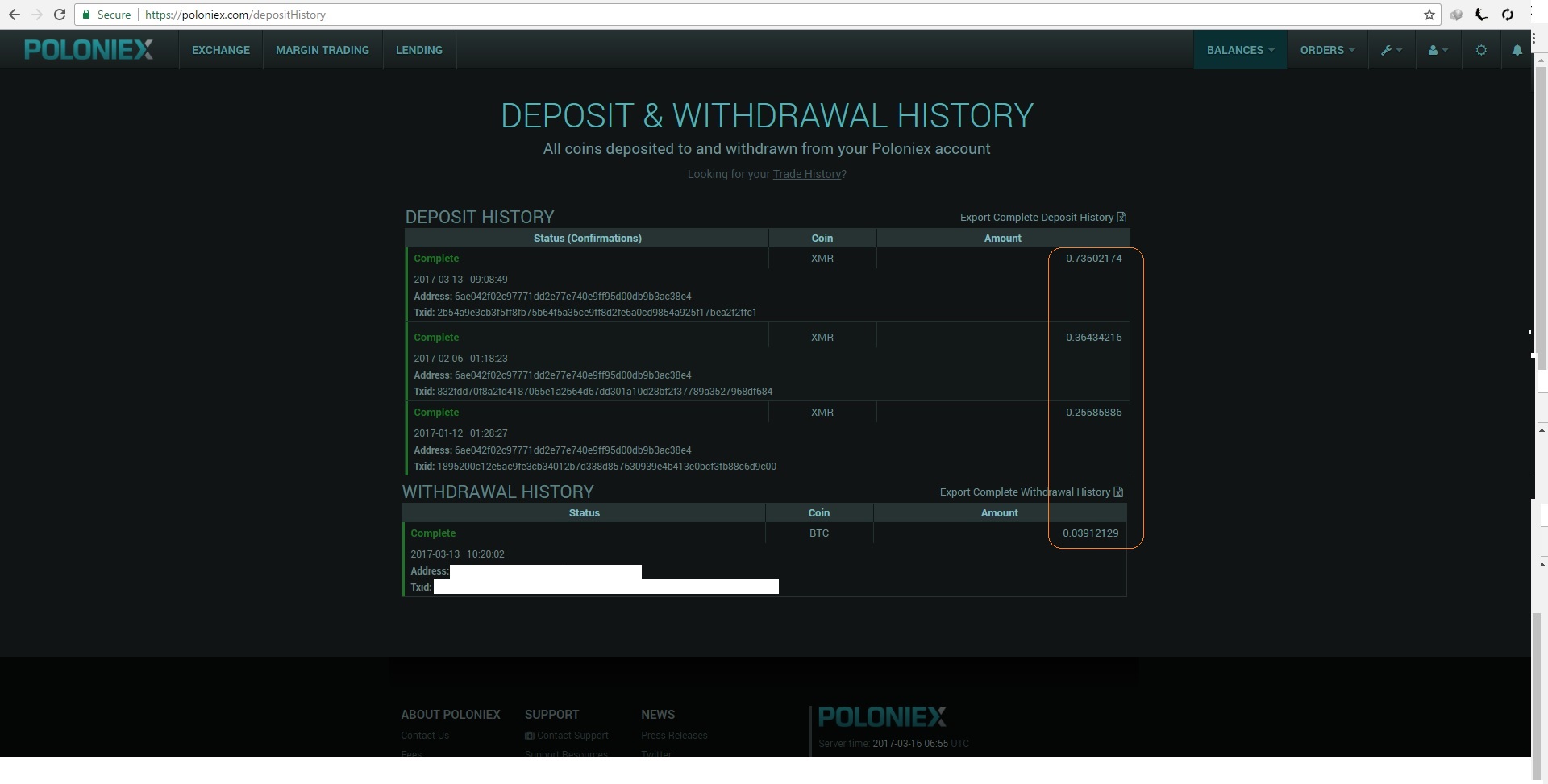Click the DEPOSIT HISTORY section heading

[x=480, y=218]
